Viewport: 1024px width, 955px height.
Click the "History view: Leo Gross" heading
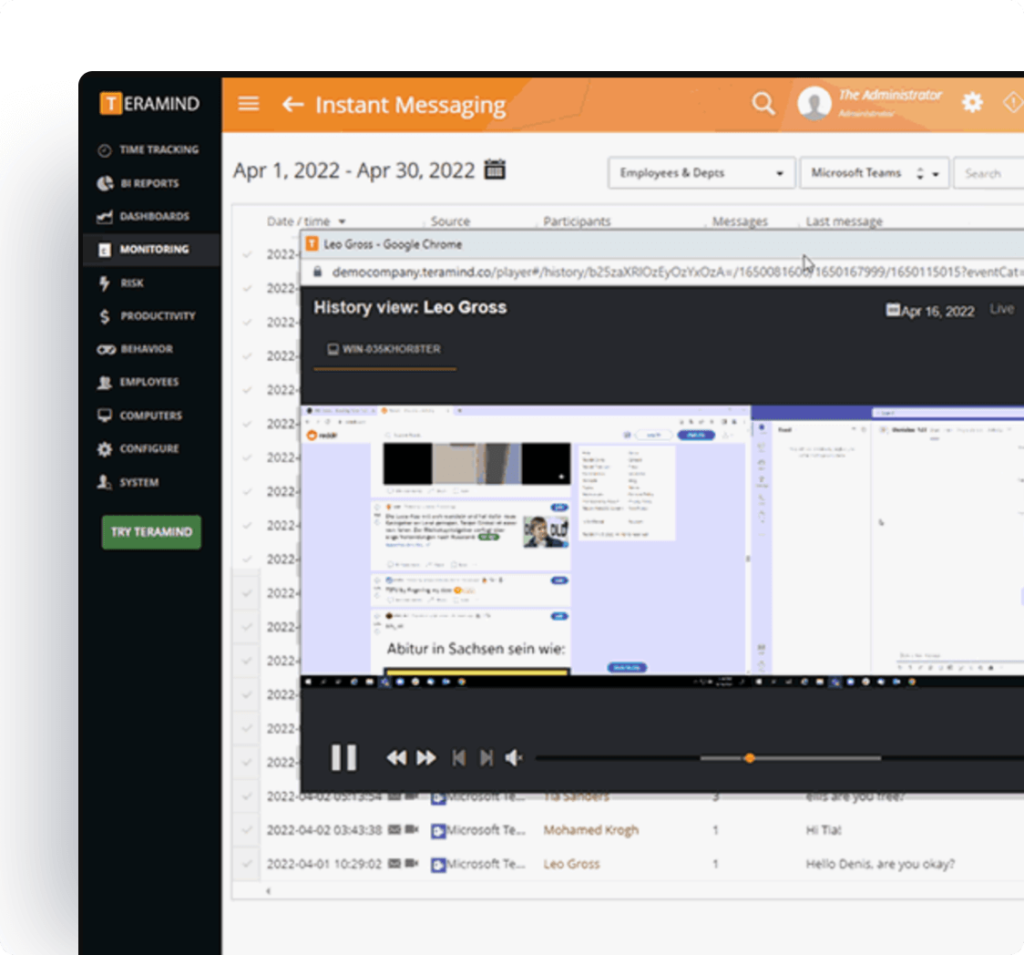pyautogui.click(x=410, y=307)
